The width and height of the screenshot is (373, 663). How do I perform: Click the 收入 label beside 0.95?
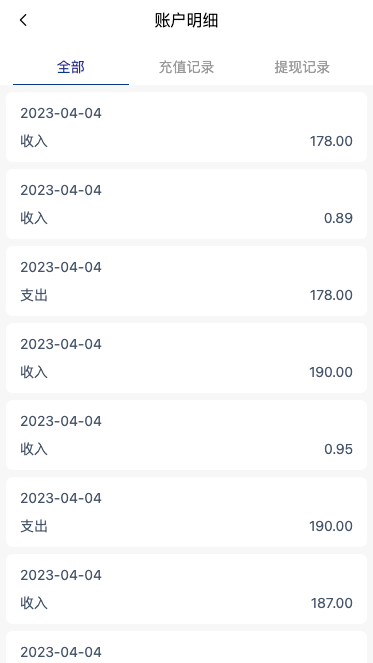[x=34, y=449]
